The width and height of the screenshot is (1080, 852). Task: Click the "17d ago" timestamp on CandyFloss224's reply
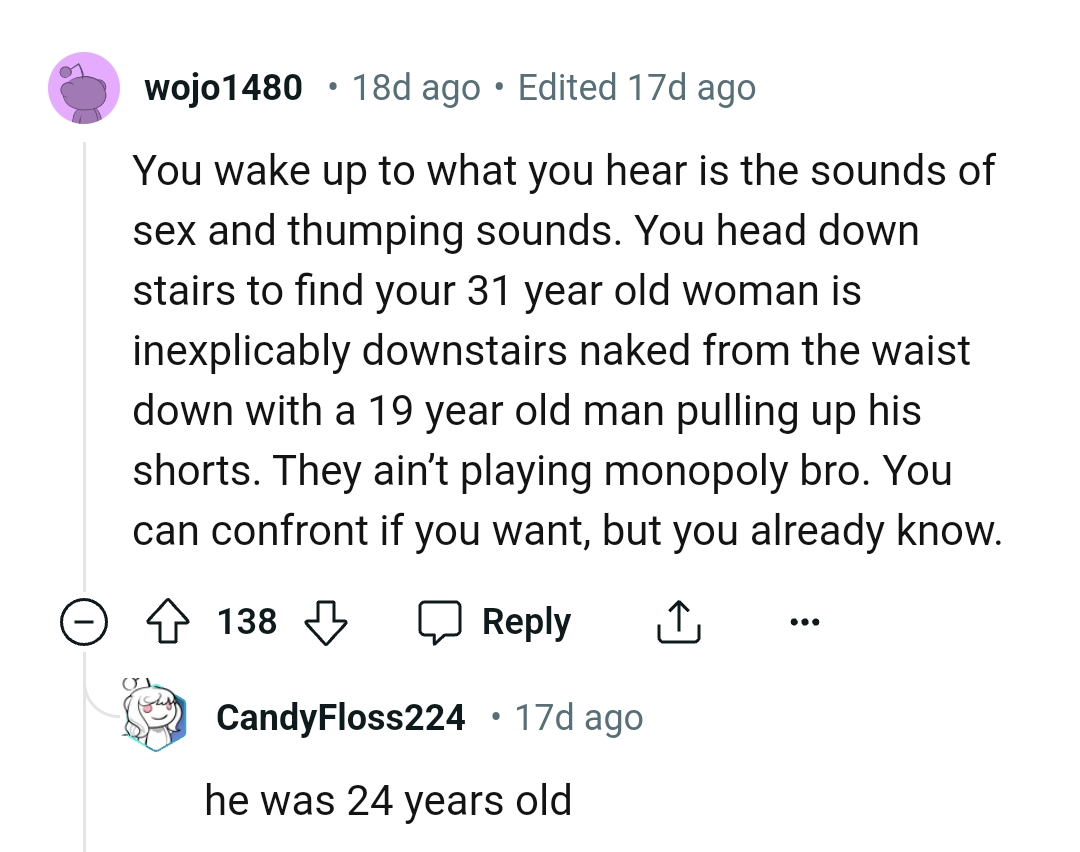pyautogui.click(x=579, y=718)
